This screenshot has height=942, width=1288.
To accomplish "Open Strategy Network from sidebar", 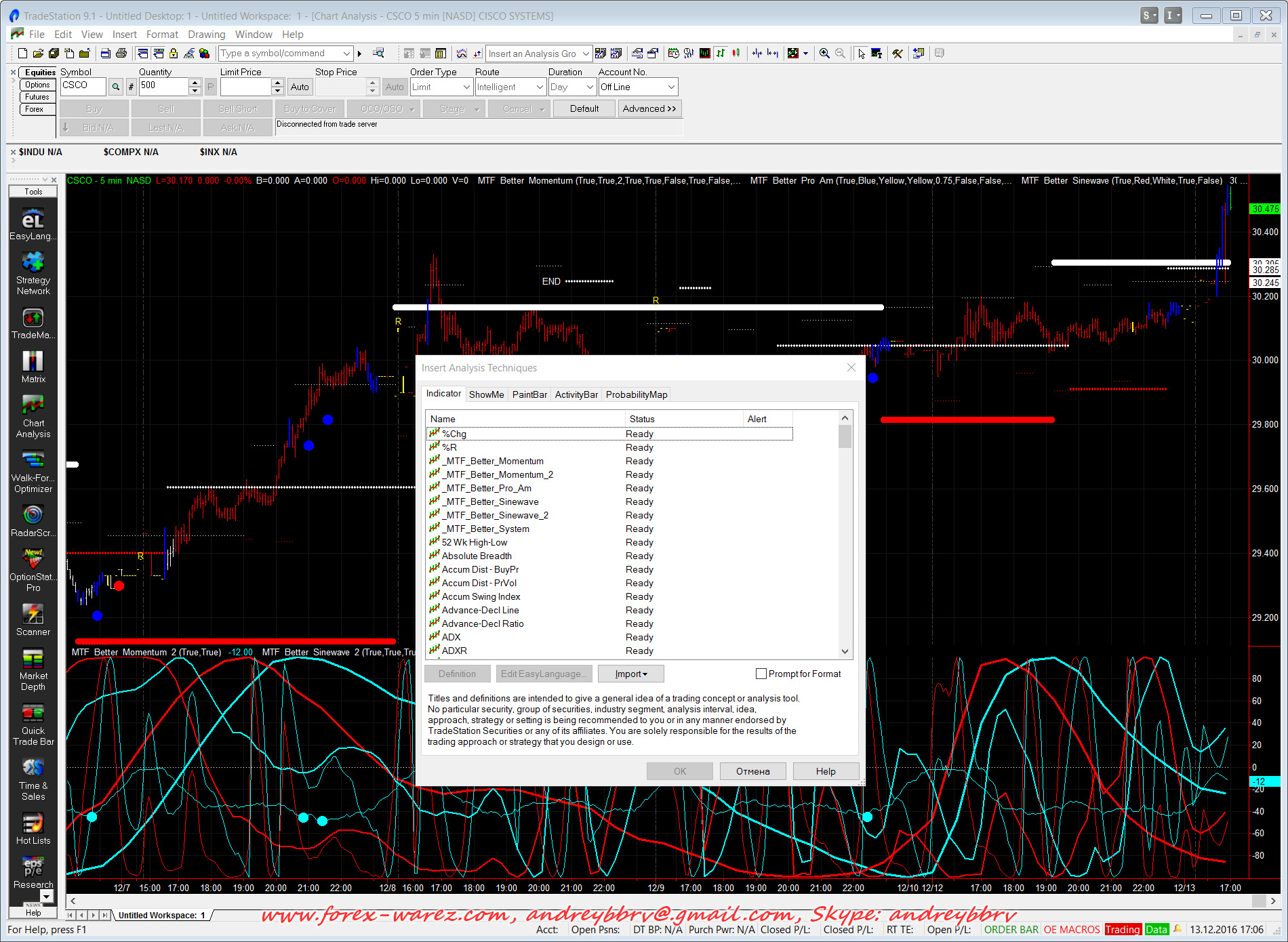I will [33, 263].
